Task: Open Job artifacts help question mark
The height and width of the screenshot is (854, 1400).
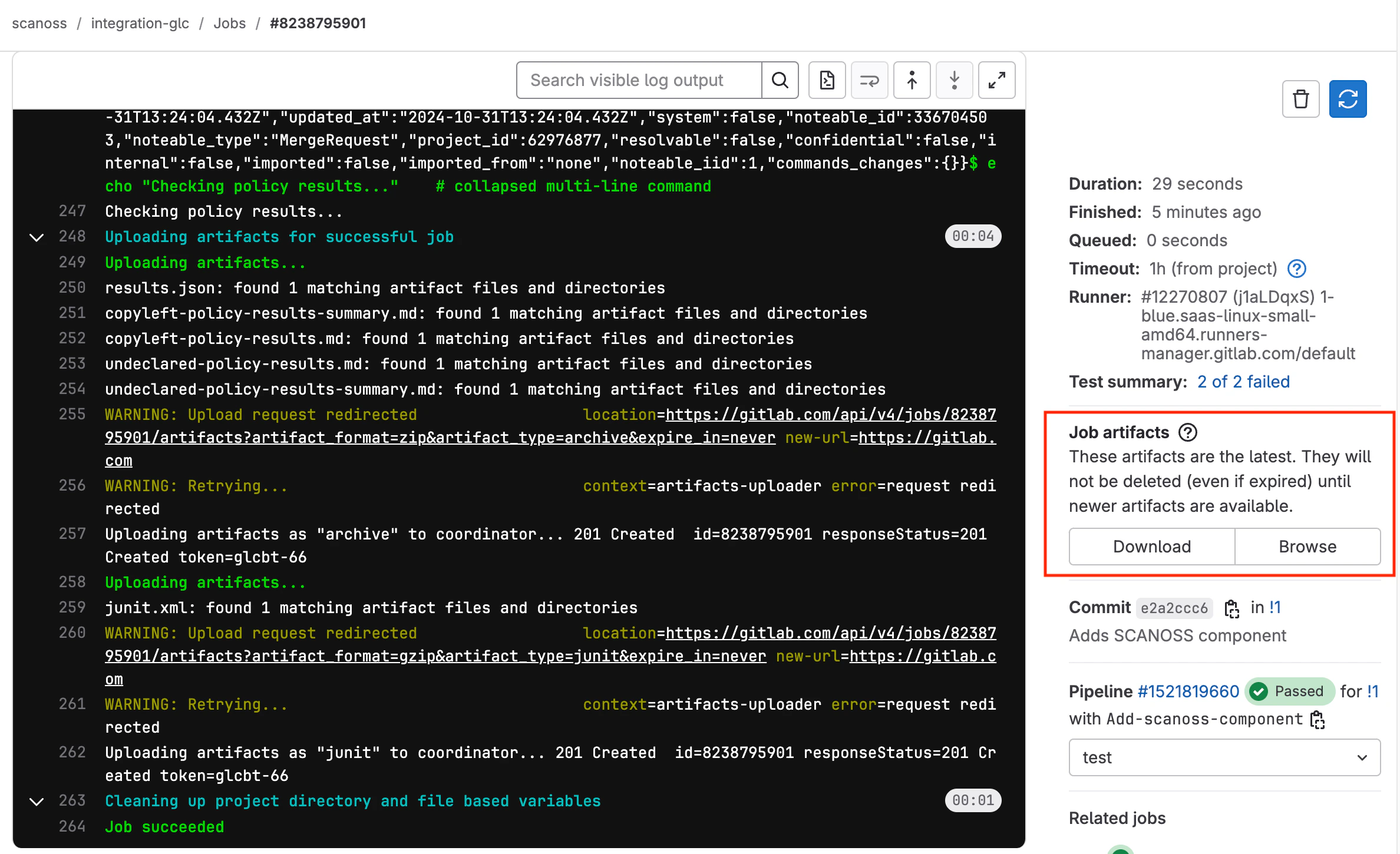Action: 1188,432
